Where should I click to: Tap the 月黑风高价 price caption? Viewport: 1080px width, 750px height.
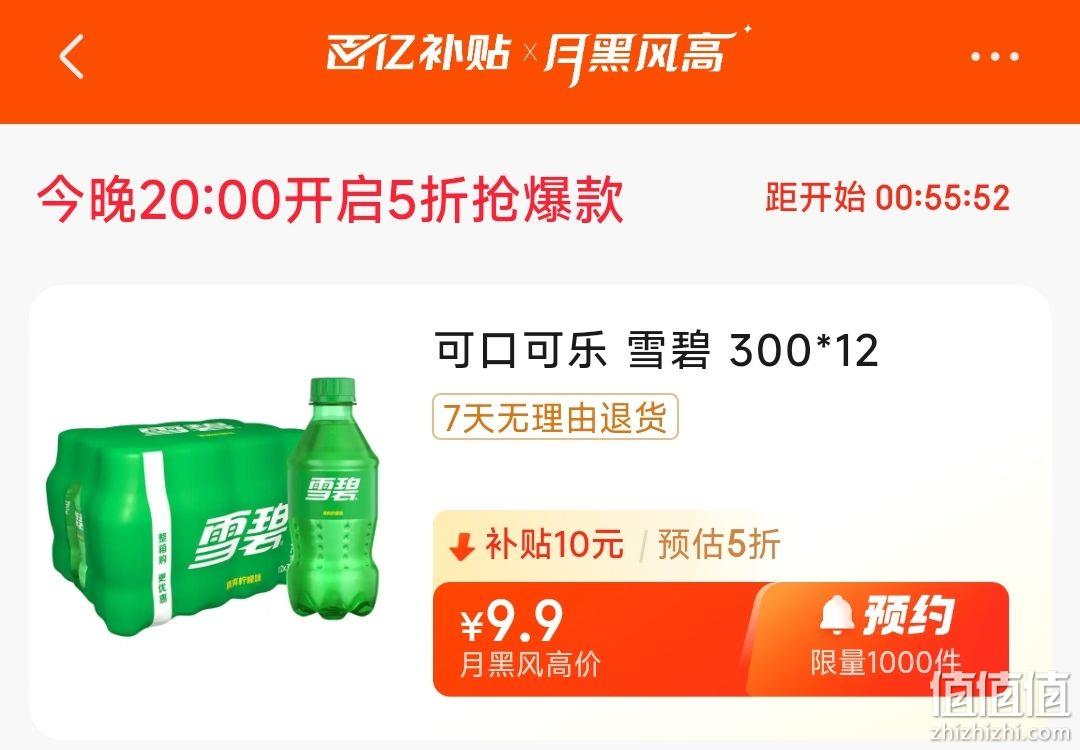[529, 665]
